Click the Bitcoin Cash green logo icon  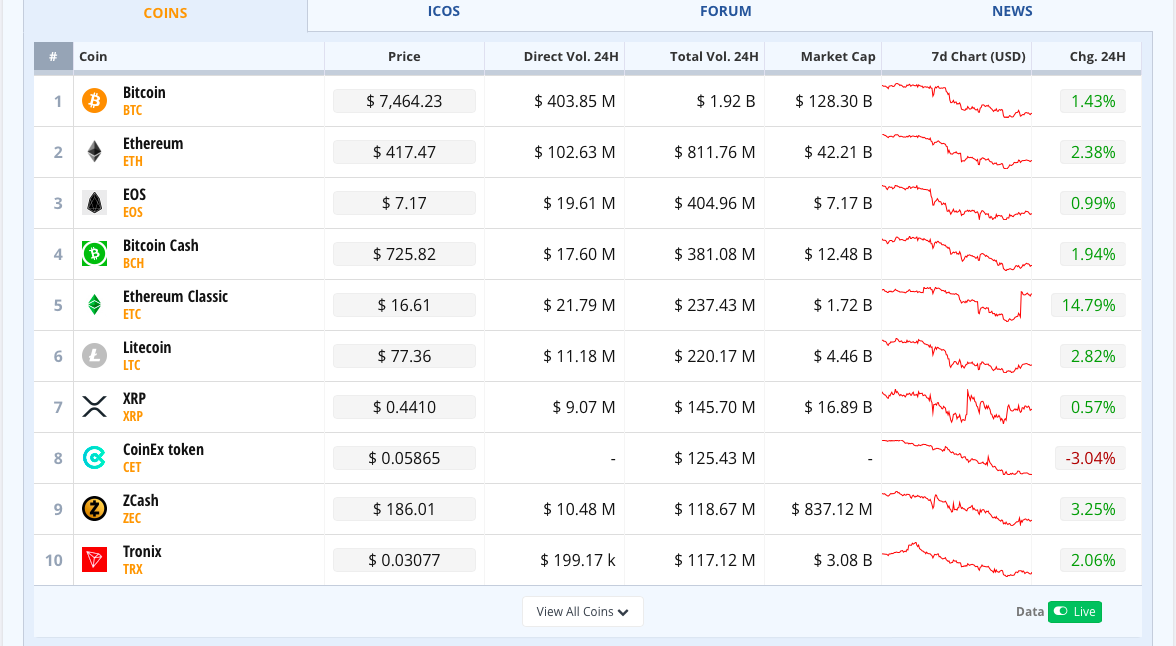94,254
